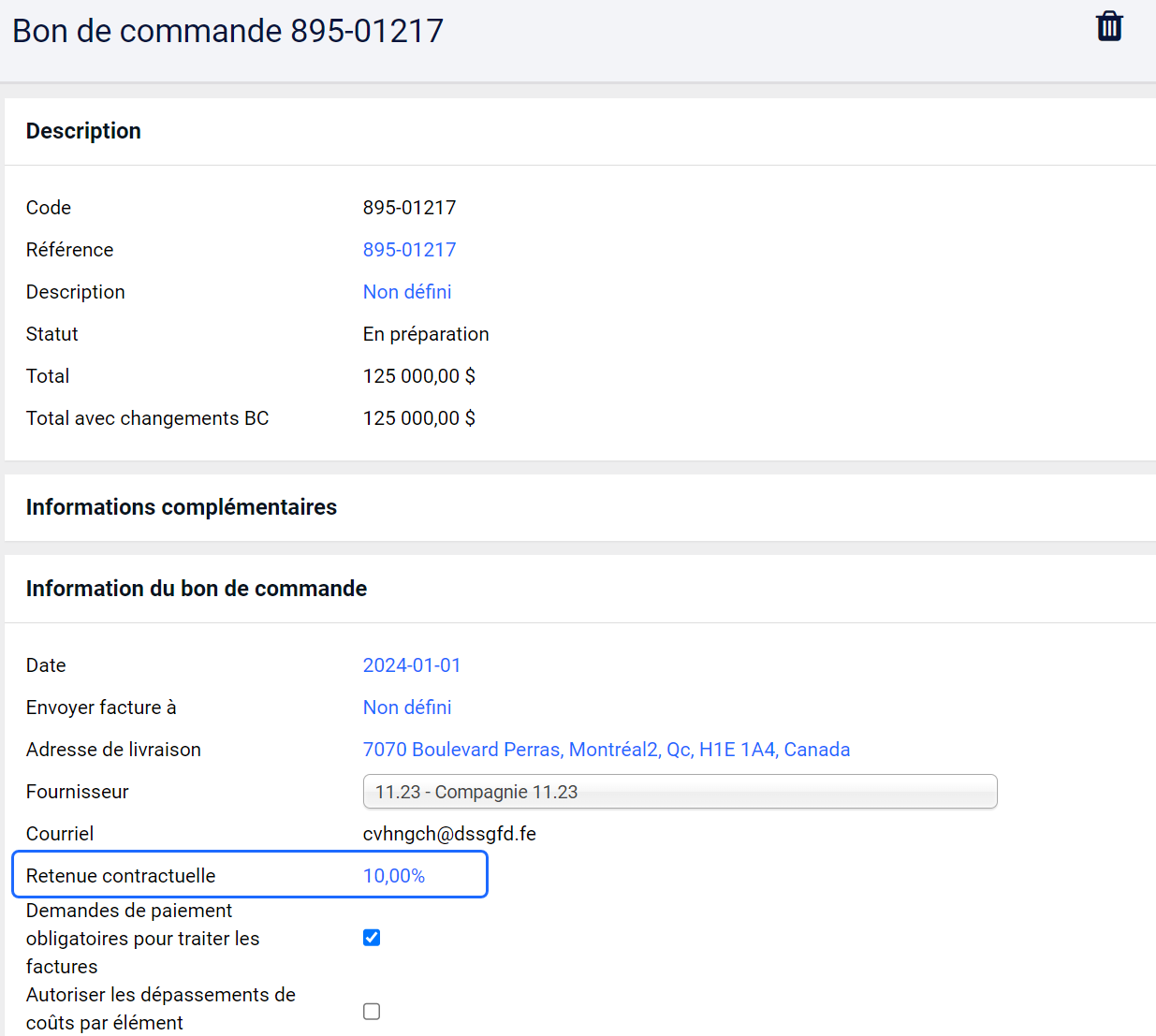Open the delivery address 7070 Boulevard Perras
This screenshot has width=1156, height=1036.
[607, 750]
